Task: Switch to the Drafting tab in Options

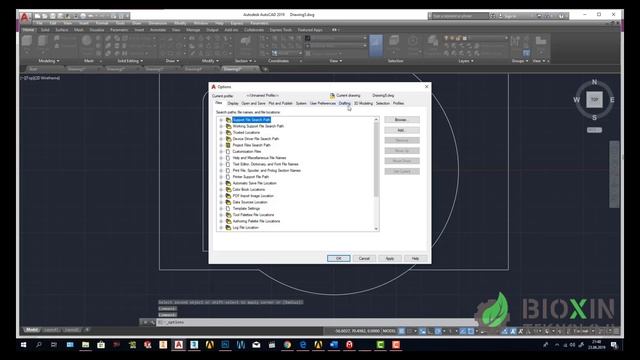Action: coord(344,103)
